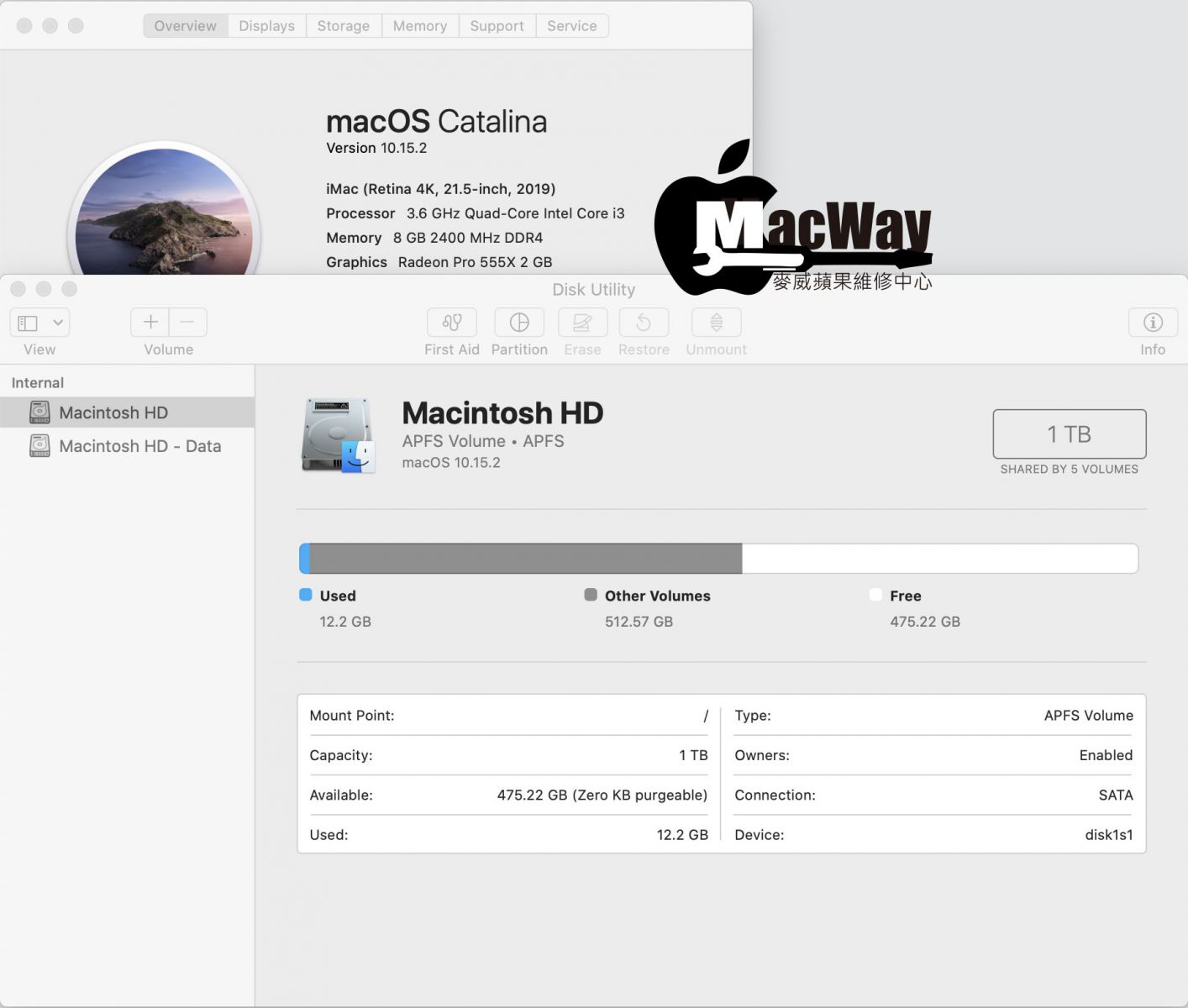Switch to Overview tab in About window

point(186,26)
